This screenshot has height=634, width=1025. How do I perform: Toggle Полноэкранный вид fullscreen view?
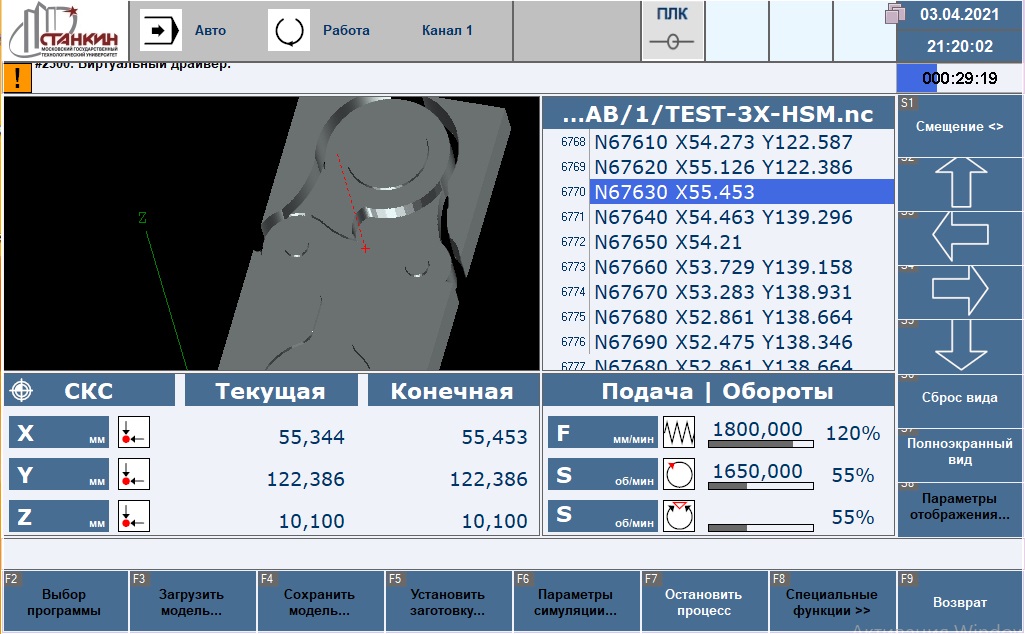click(959, 453)
